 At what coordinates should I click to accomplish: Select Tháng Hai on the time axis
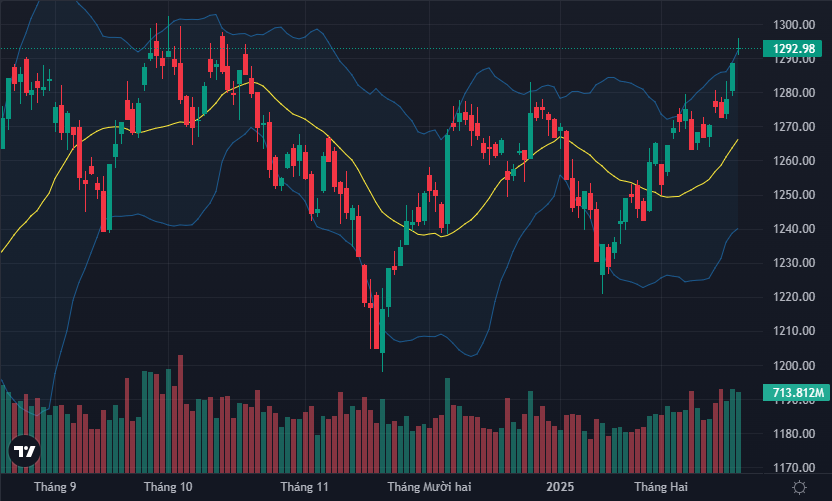(x=663, y=487)
